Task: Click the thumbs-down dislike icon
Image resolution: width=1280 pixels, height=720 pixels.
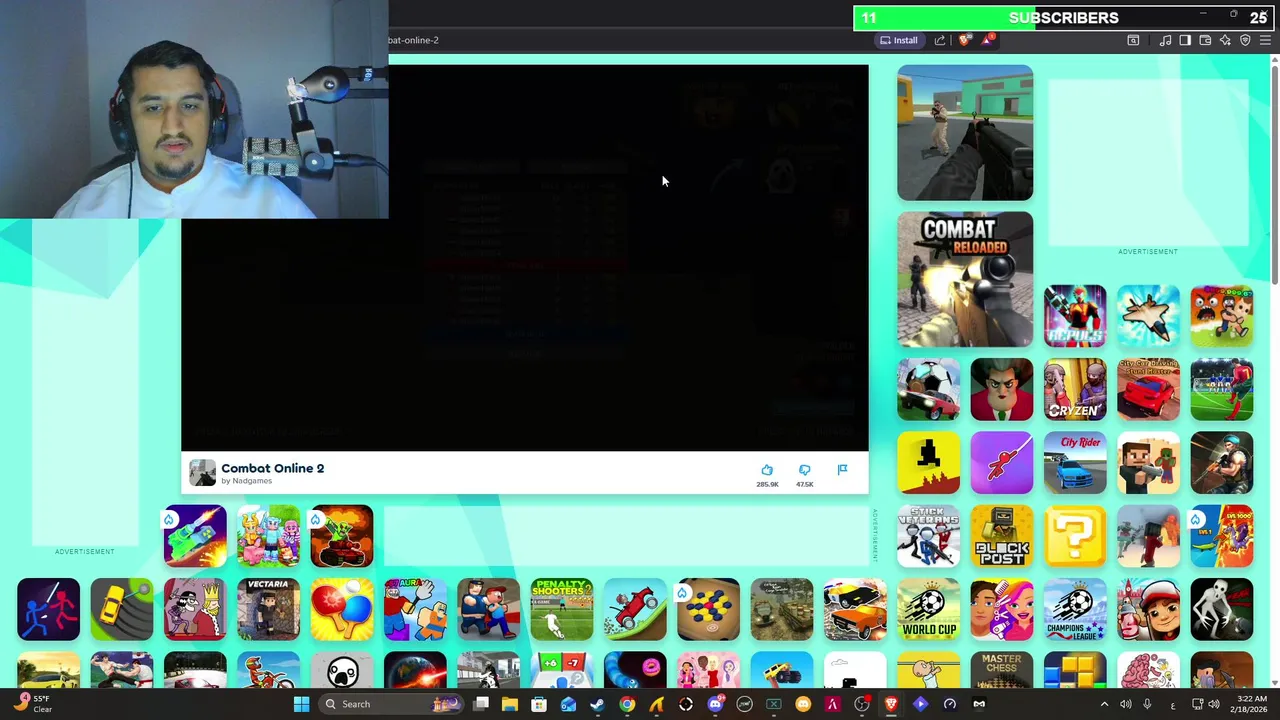Action: 805,470
